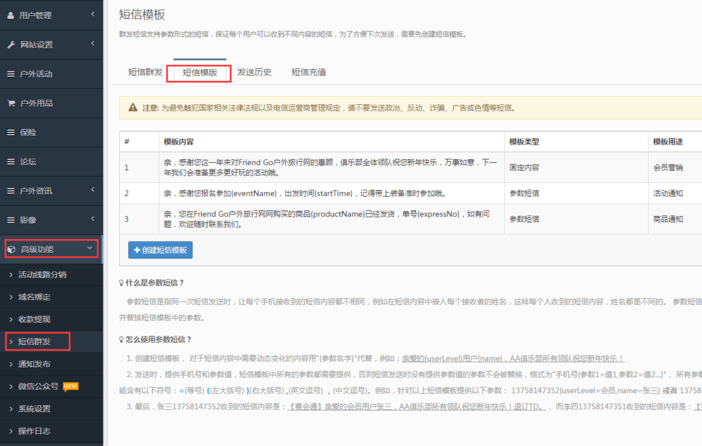The image size is (702, 446).
Task: Expand the 影像 menu arrow
Action: click(x=92, y=219)
